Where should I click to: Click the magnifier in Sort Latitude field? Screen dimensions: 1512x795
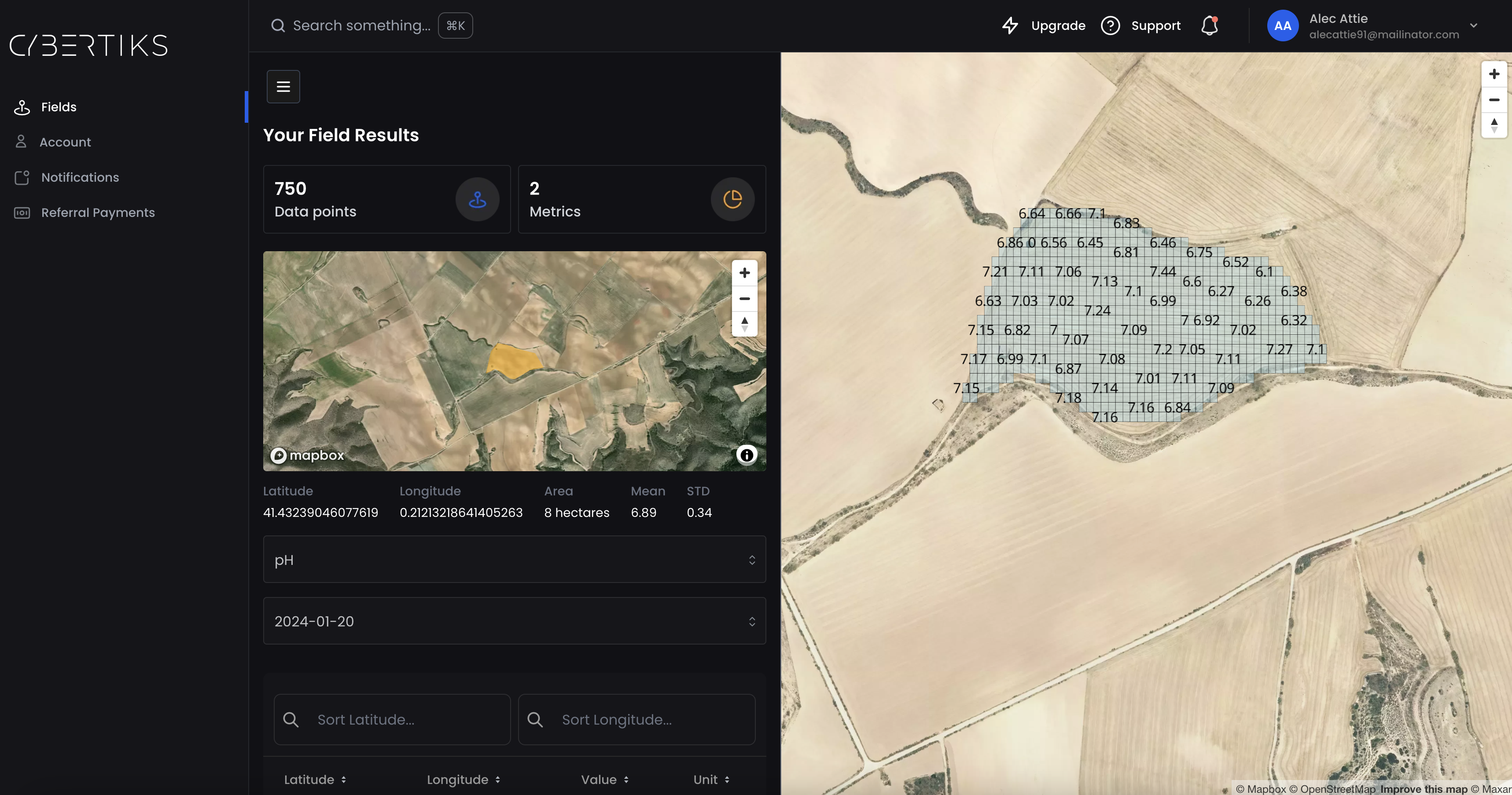pos(291,719)
